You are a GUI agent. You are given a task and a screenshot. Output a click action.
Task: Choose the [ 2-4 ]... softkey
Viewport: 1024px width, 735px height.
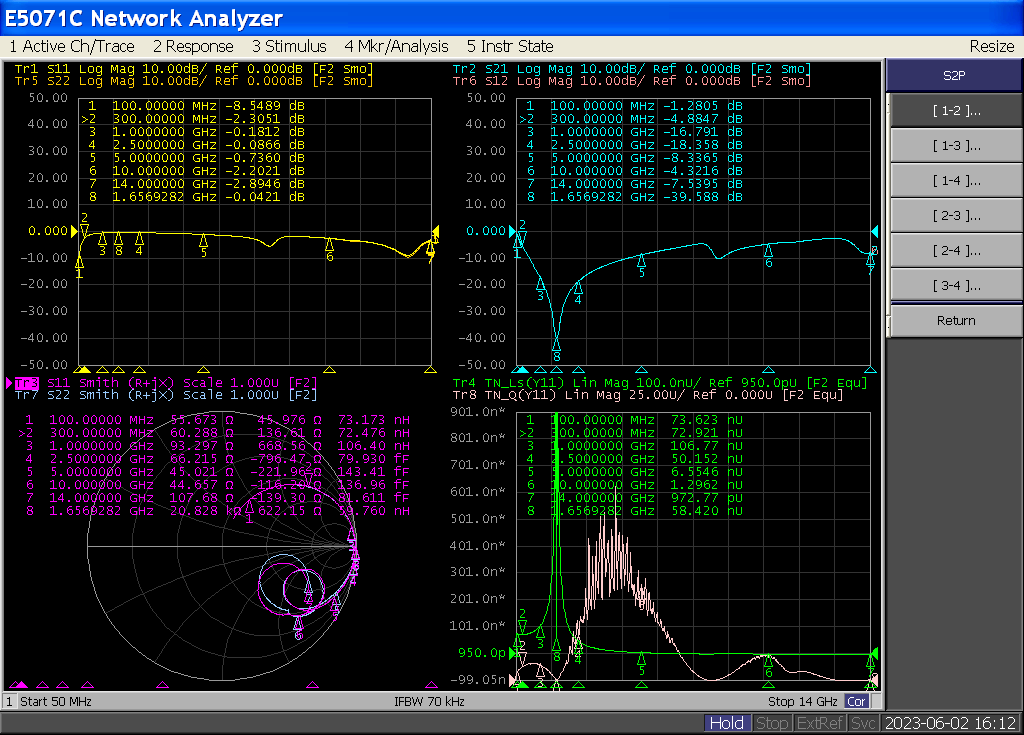956,251
